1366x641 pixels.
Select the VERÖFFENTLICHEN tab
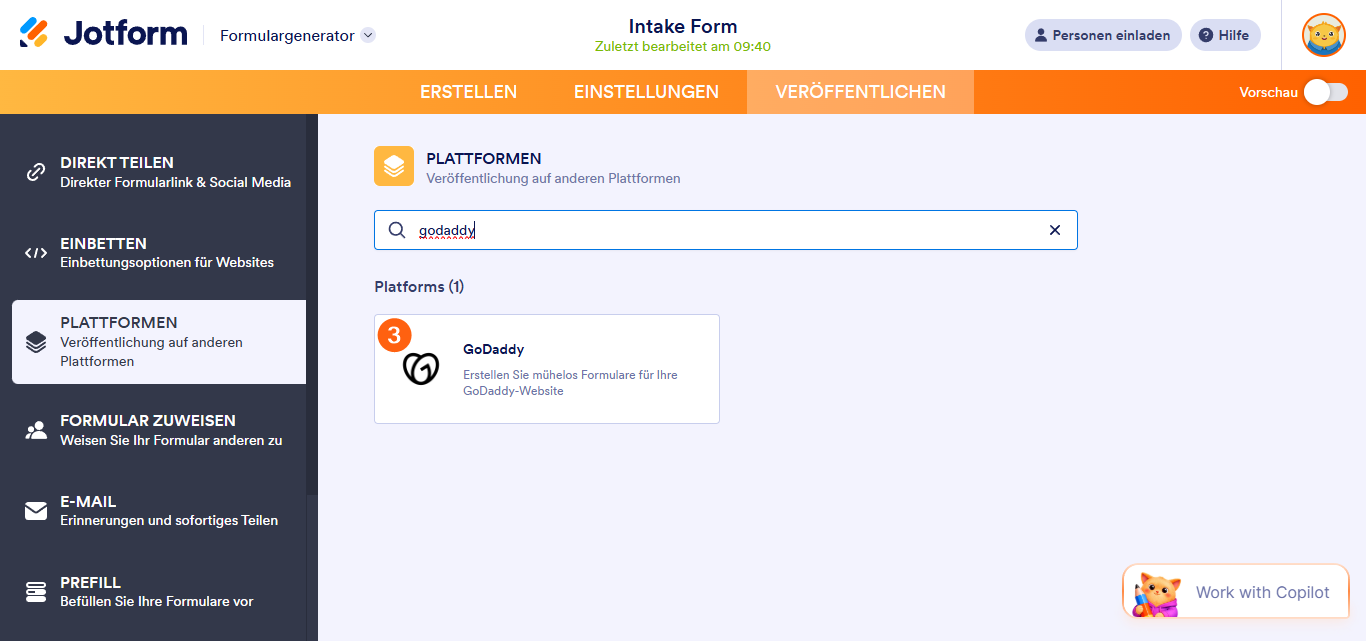(859, 91)
